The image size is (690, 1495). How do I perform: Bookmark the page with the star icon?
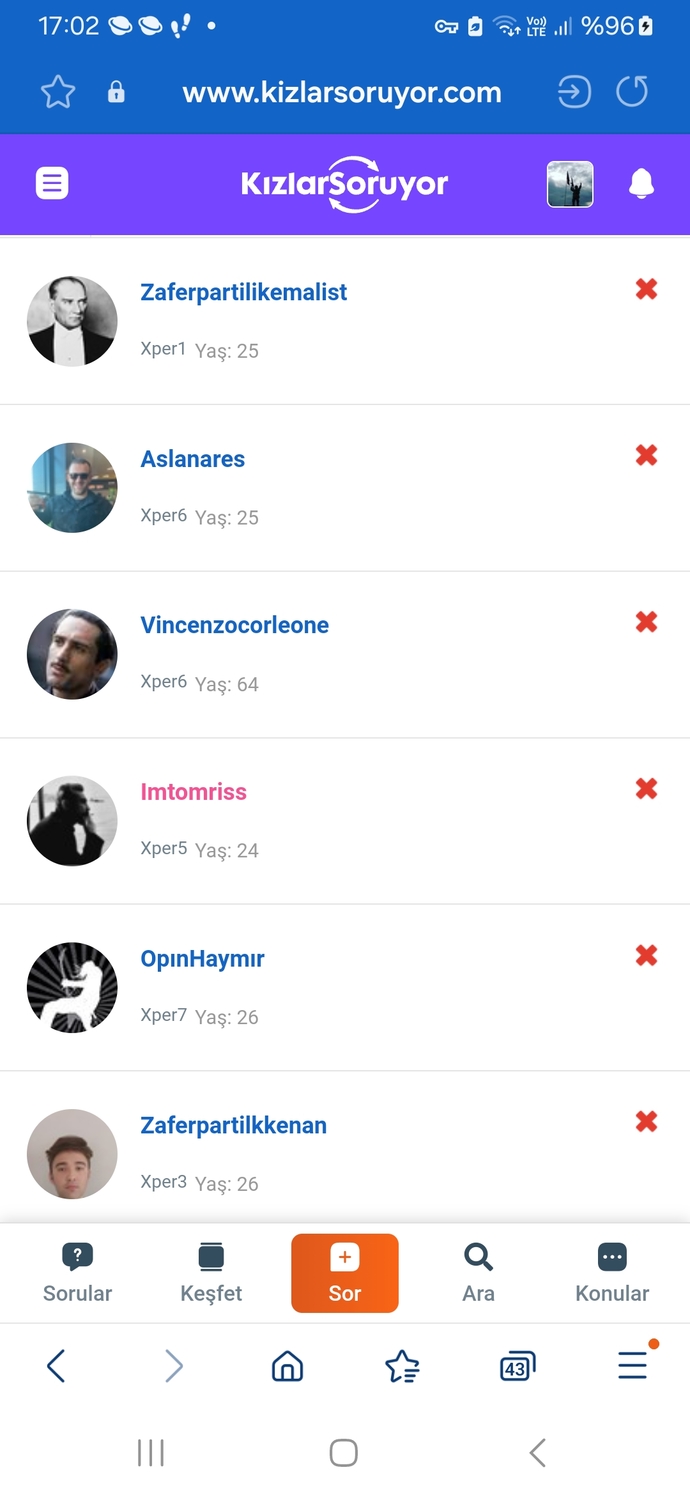click(58, 93)
